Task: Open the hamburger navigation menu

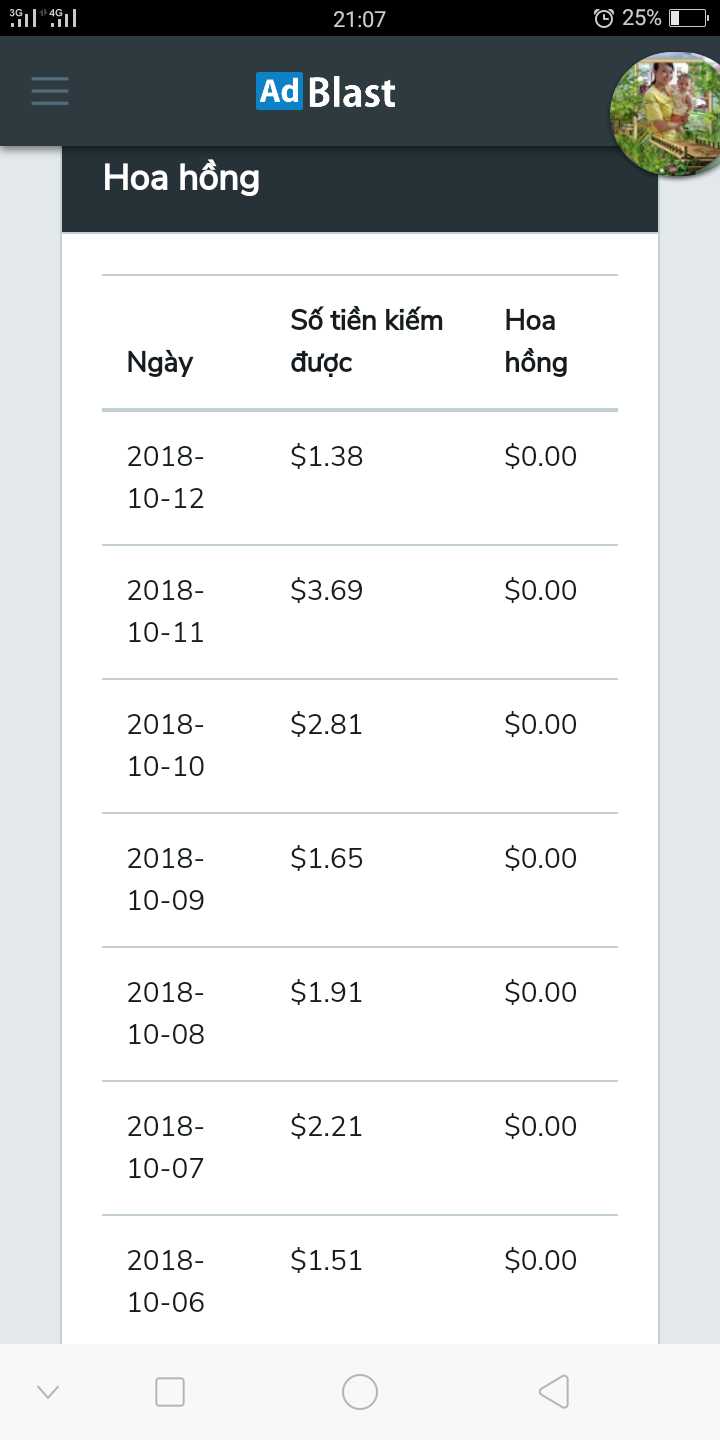Action: coord(50,91)
